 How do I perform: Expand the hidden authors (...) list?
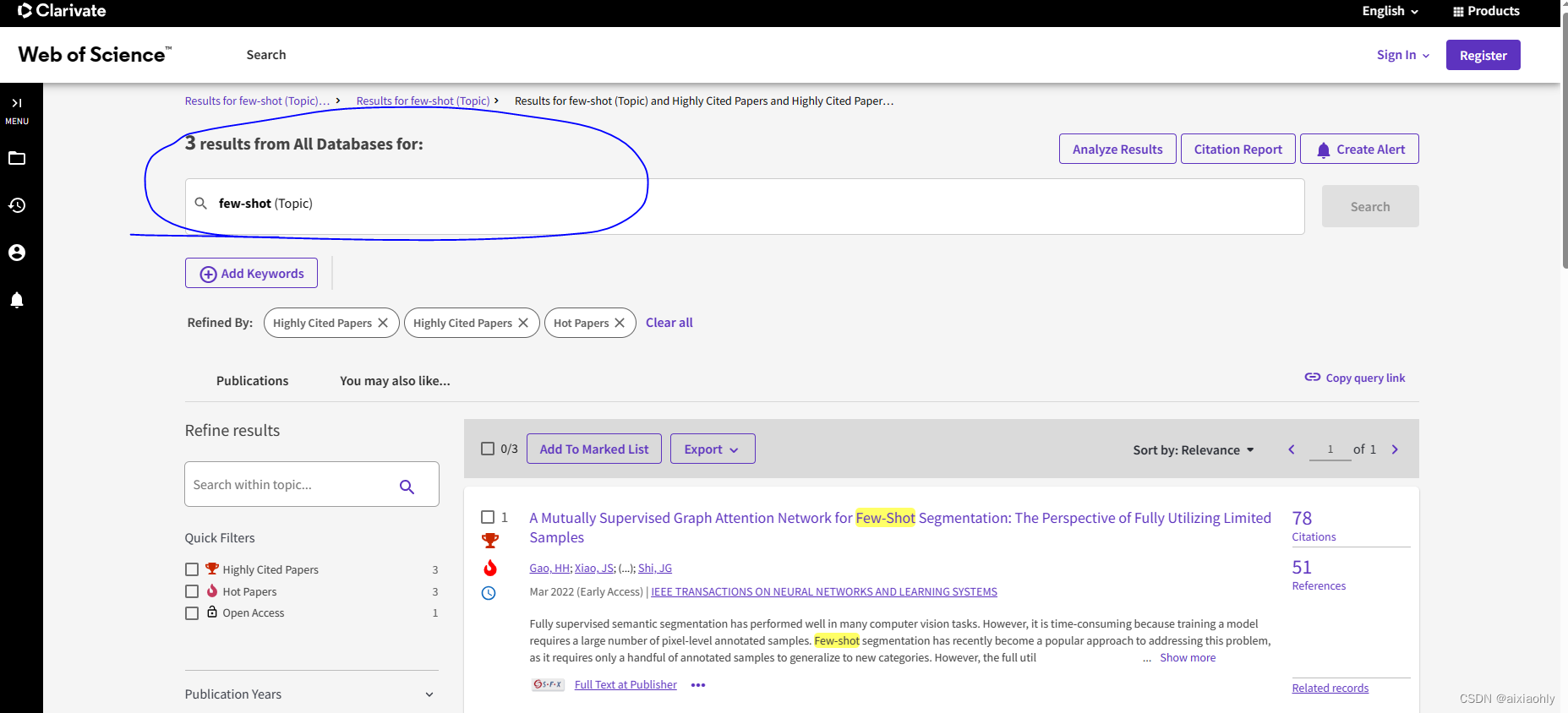626,569
